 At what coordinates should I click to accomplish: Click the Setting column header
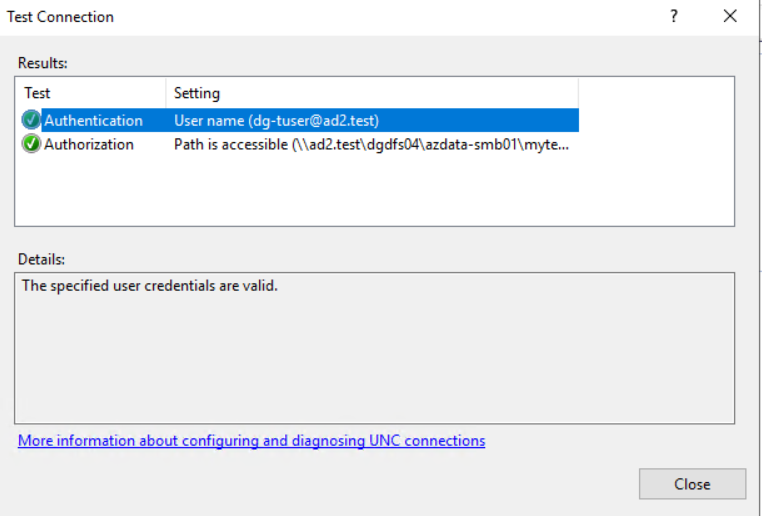tap(197, 93)
